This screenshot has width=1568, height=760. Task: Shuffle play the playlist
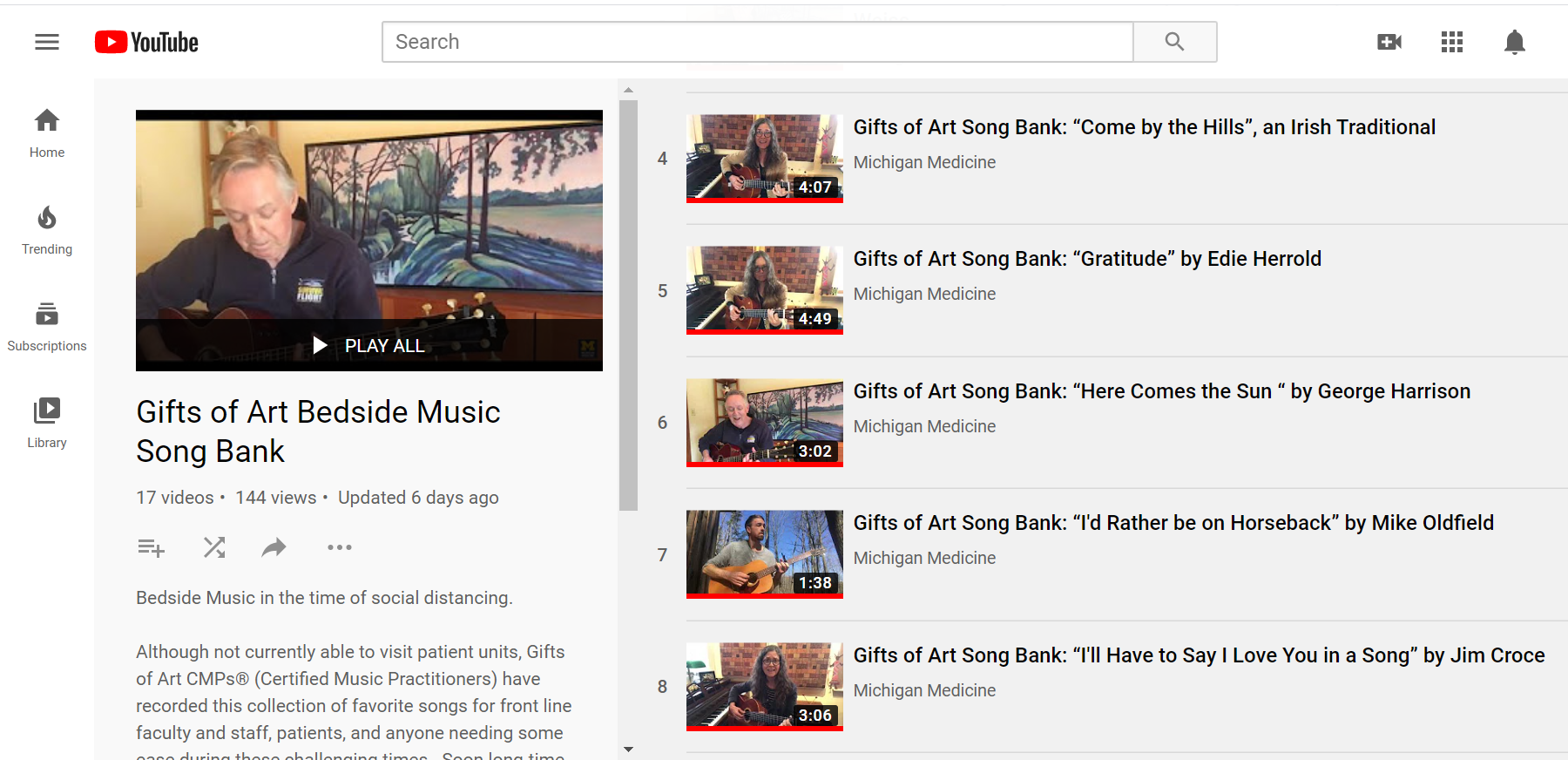pyautogui.click(x=214, y=547)
